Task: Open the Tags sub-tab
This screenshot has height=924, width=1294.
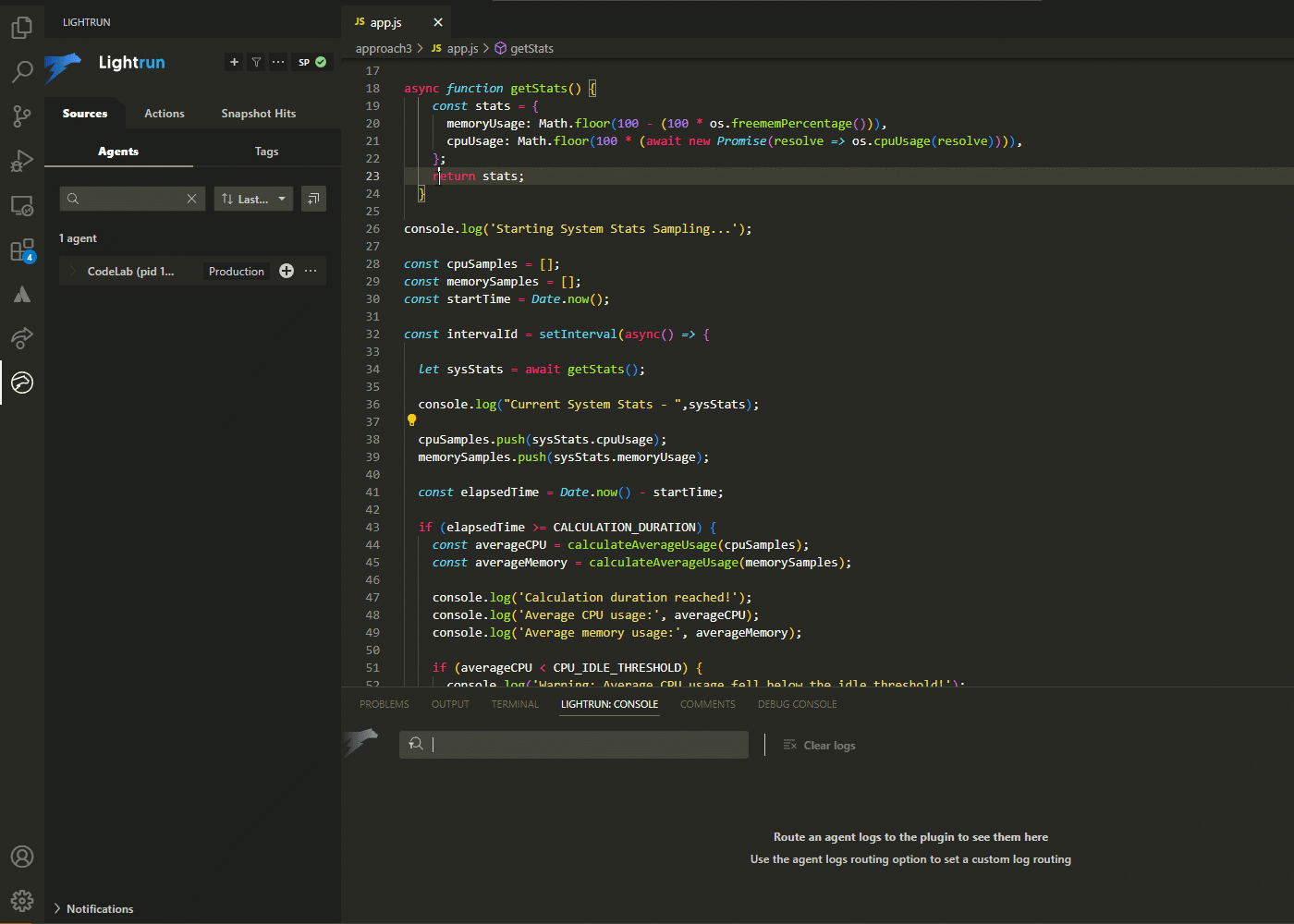Action: tap(266, 152)
